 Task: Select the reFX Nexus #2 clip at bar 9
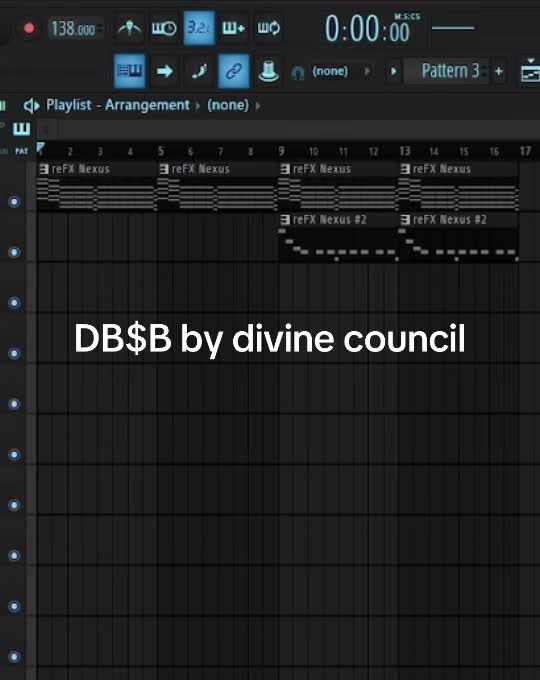point(338,238)
